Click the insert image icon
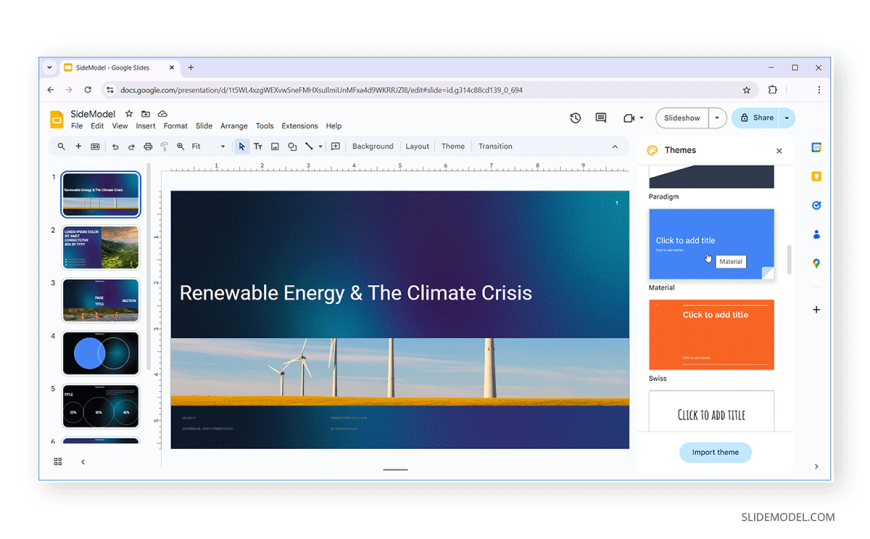Screen dimensions: 870x539 tap(275, 147)
